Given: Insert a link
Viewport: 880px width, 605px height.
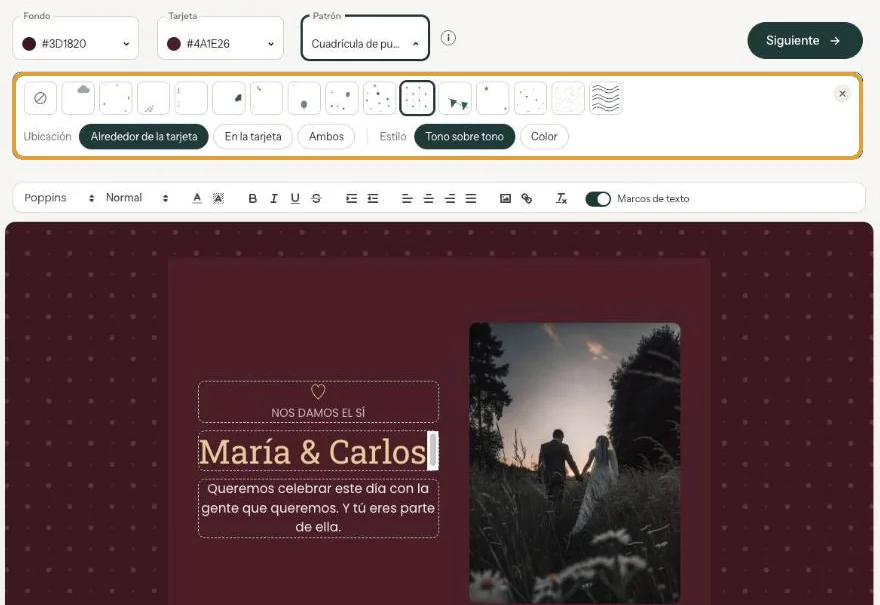Looking at the screenshot, I should (526, 198).
